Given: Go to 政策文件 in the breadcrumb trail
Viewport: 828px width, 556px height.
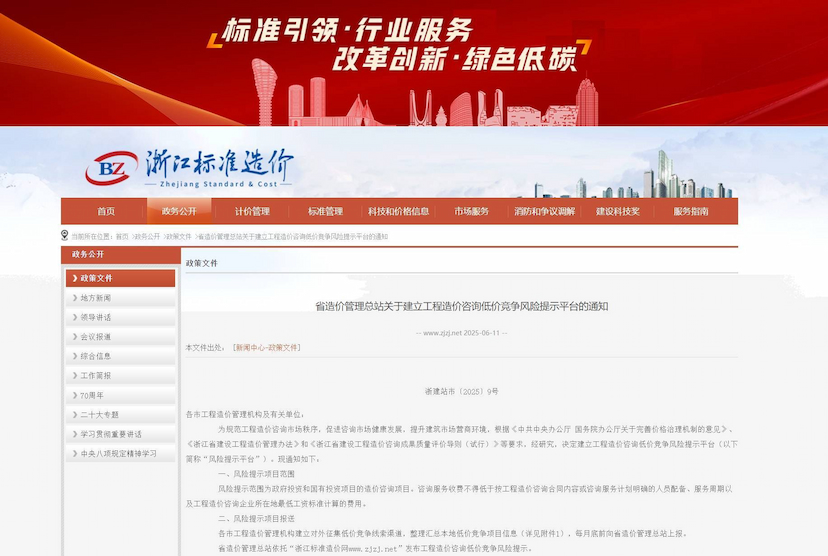Looking at the screenshot, I should pos(179,237).
